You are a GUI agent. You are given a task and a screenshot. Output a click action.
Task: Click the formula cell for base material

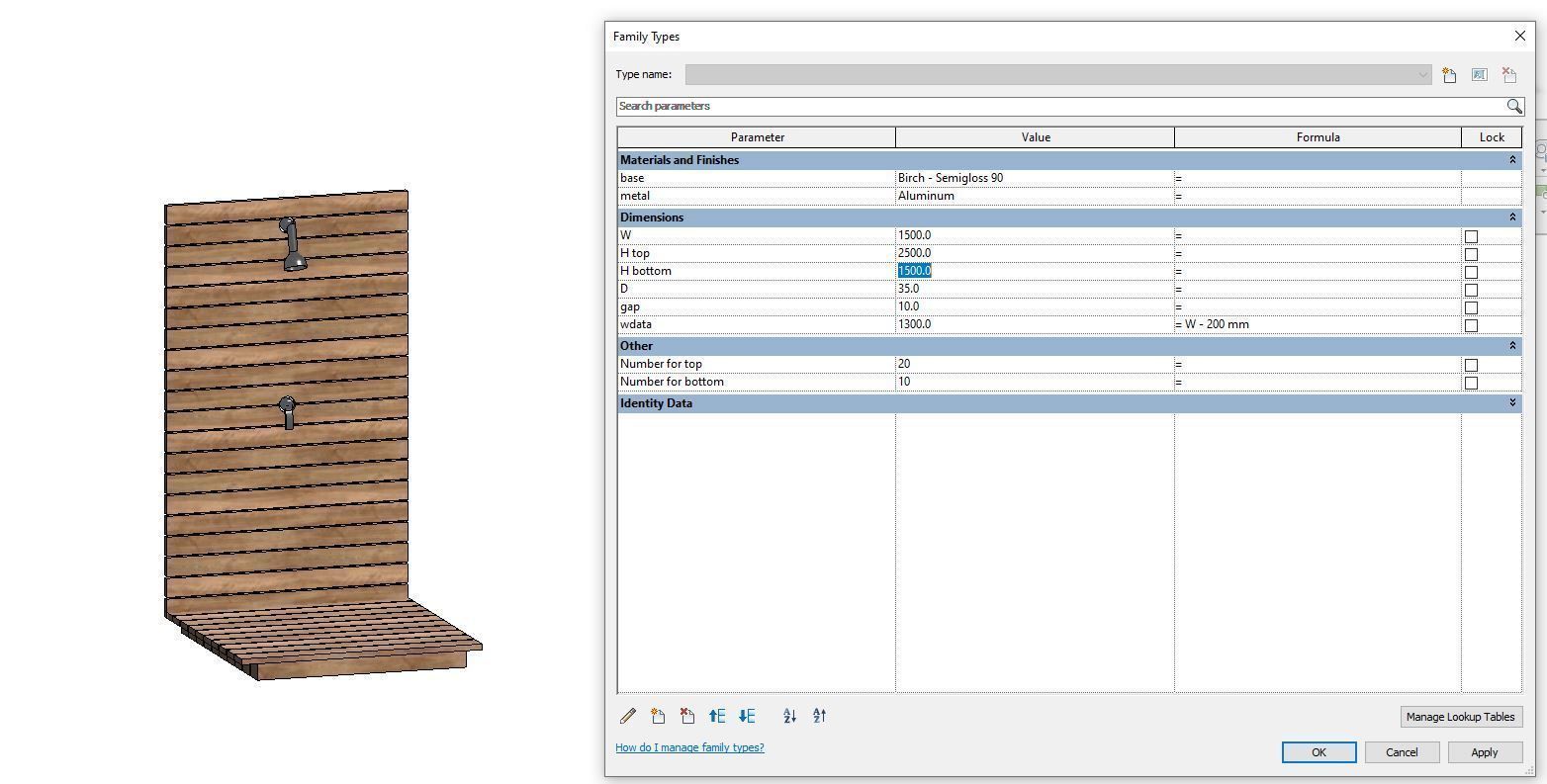1318,178
